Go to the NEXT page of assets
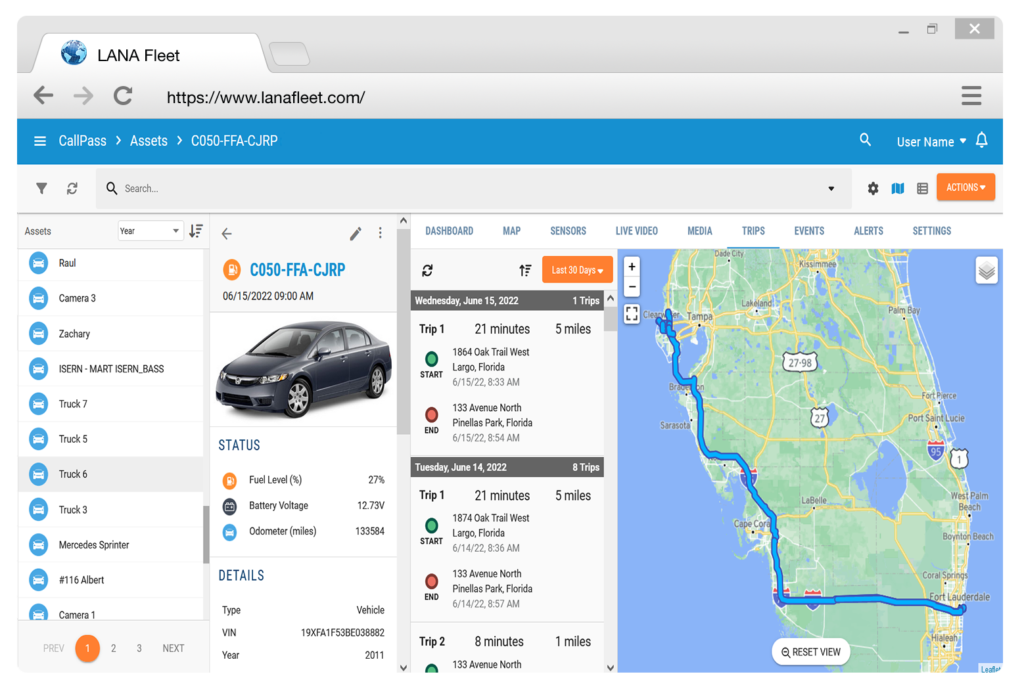 click(172, 648)
